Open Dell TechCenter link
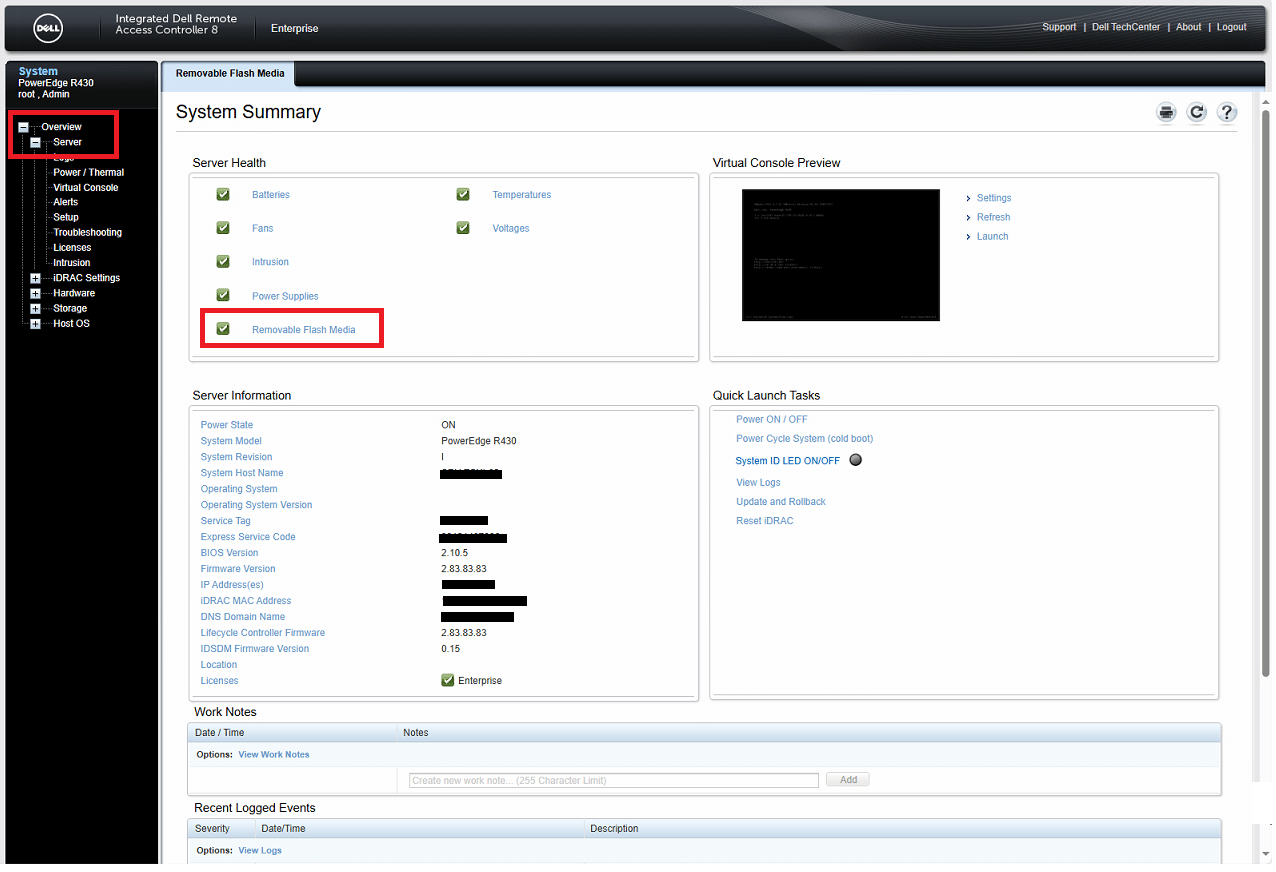Viewport: 1276px width, 872px height. click(x=1126, y=27)
